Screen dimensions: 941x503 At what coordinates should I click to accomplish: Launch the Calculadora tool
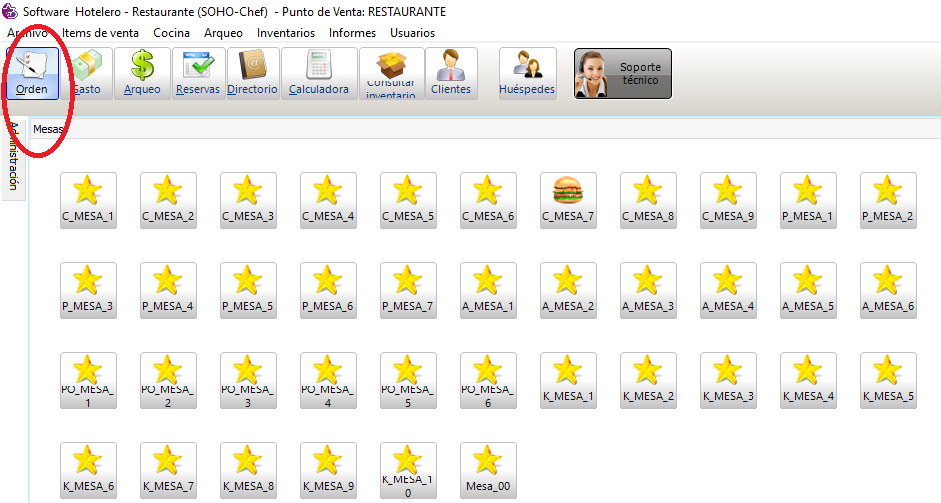click(x=319, y=73)
